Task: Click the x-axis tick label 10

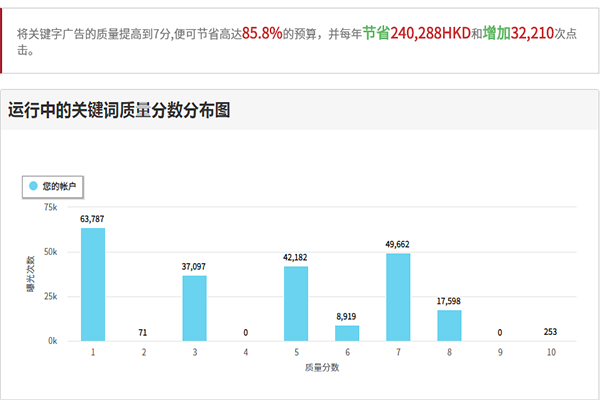Action: [551, 352]
